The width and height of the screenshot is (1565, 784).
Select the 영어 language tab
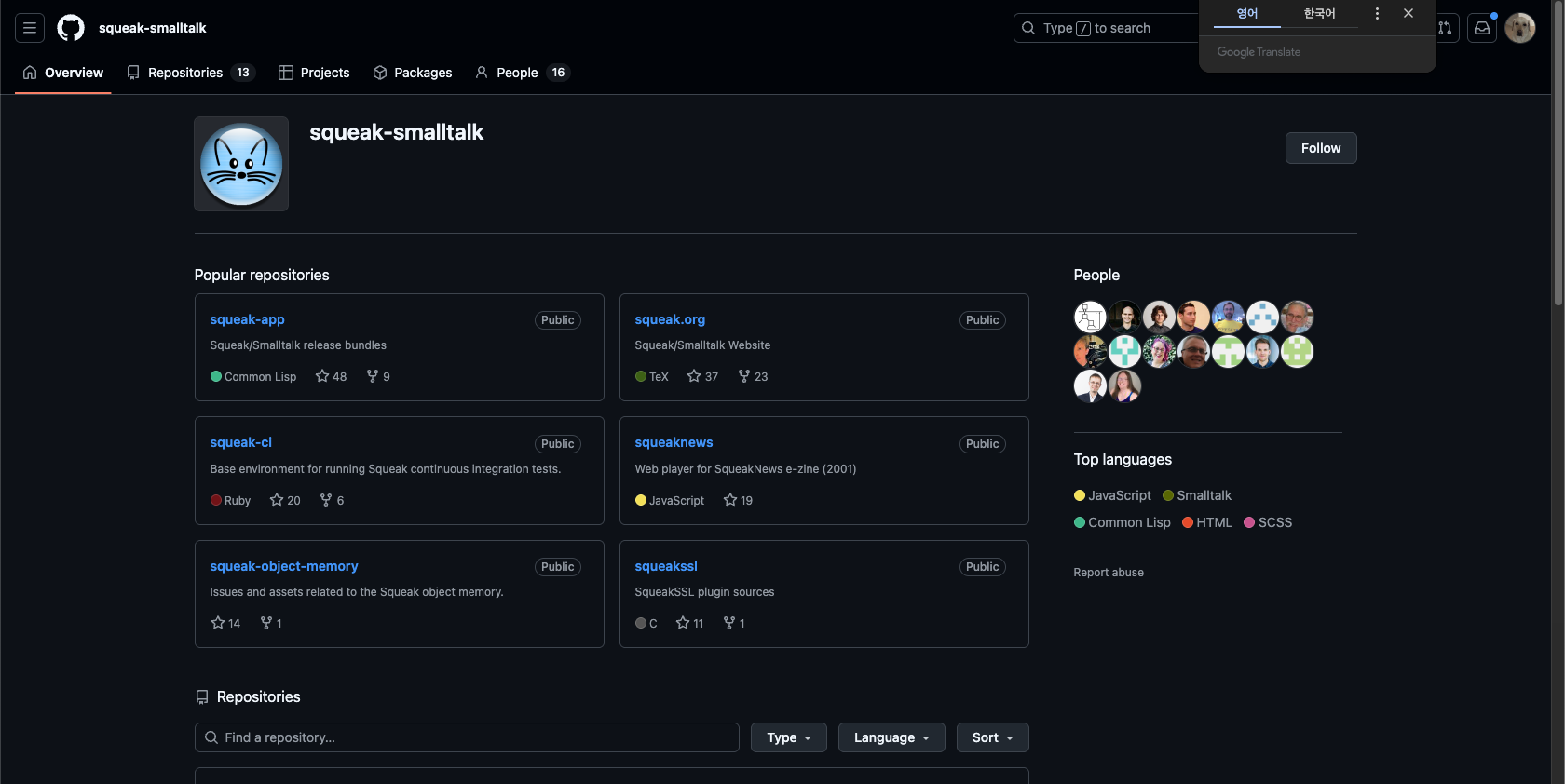pyautogui.click(x=1246, y=13)
